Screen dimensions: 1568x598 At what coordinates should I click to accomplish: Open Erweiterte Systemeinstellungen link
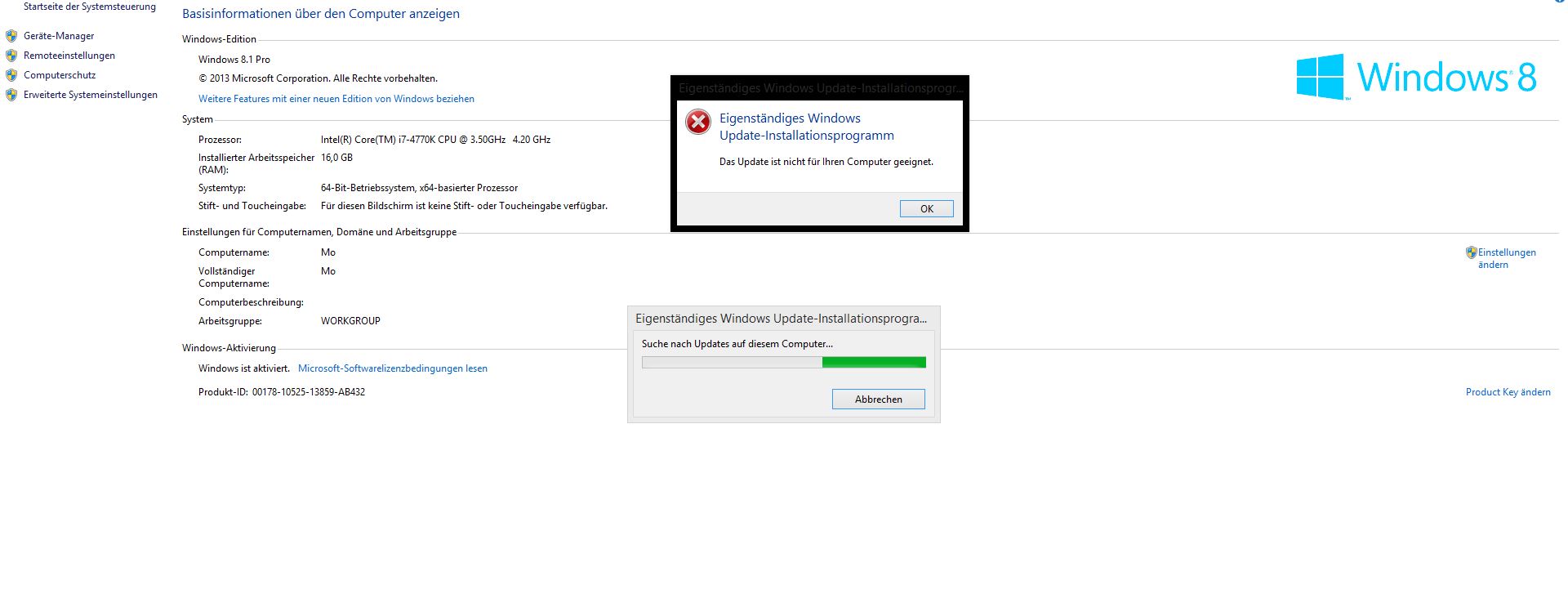tap(91, 95)
